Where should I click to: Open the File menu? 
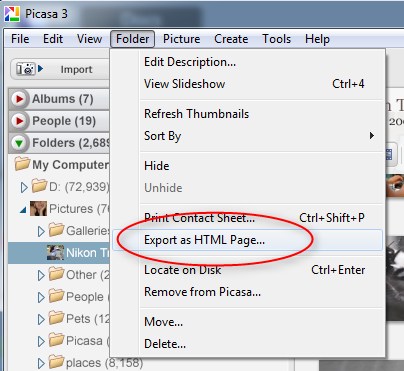(20, 39)
